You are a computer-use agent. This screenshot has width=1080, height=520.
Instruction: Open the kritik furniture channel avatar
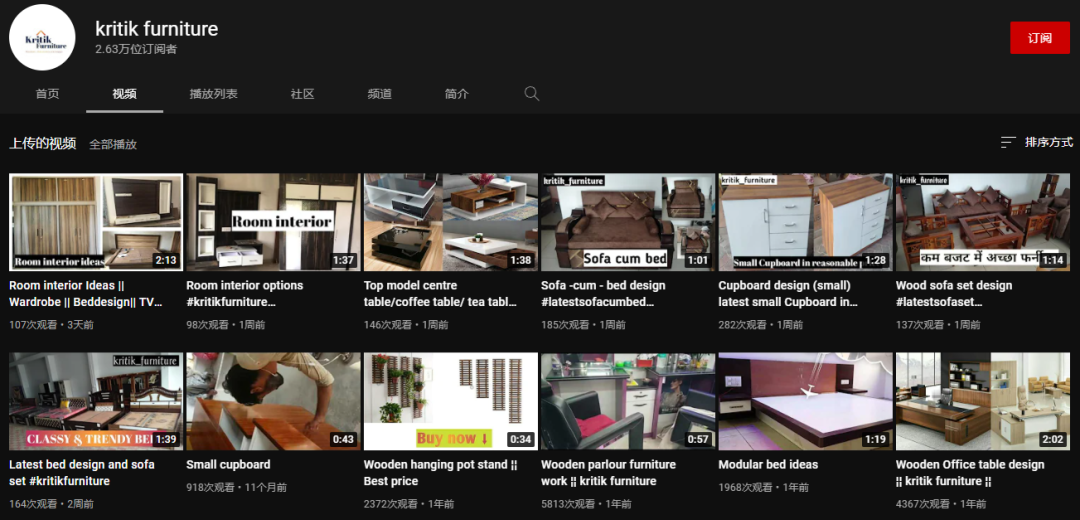point(42,37)
